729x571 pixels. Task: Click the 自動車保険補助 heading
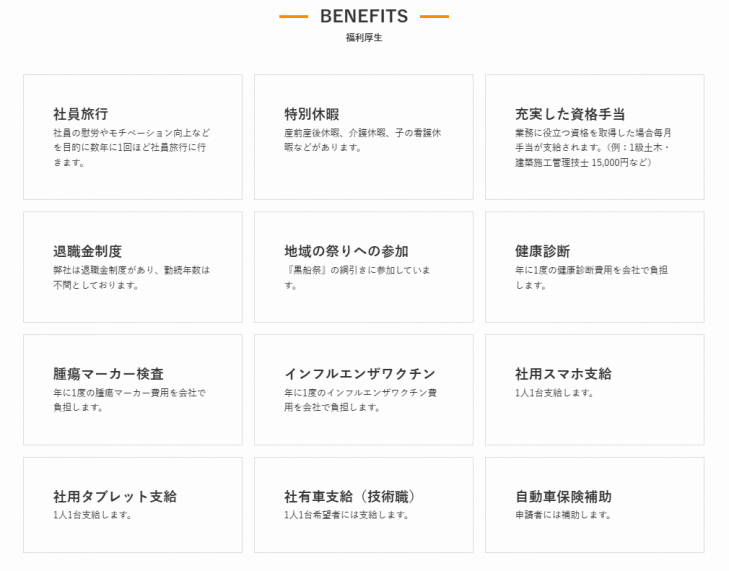tap(564, 497)
